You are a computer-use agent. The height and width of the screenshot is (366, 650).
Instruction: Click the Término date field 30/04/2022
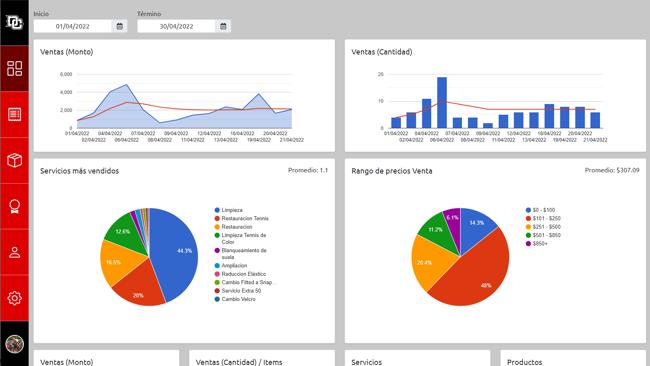click(x=177, y=26)
